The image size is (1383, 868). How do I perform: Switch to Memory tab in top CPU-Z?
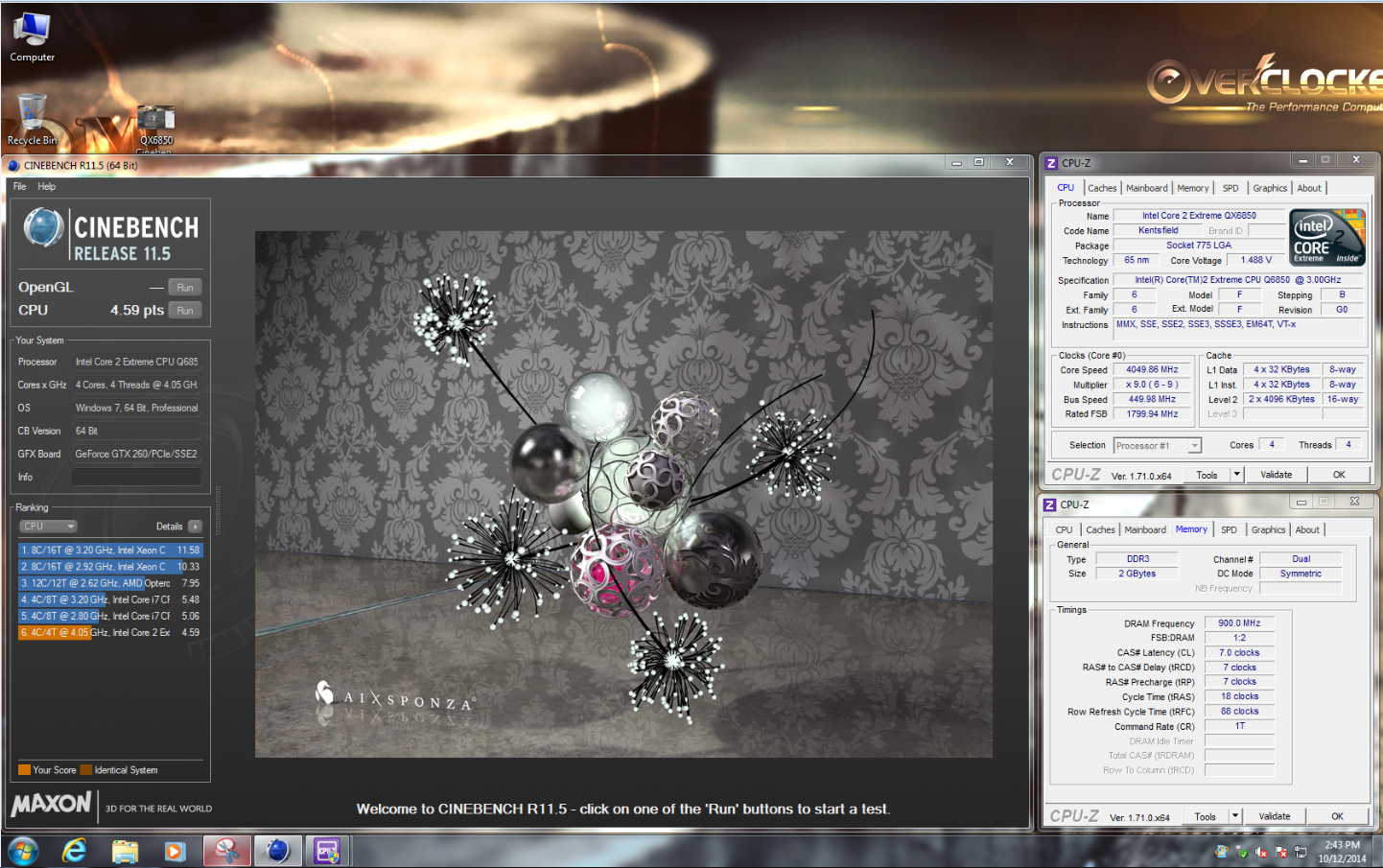1193,188
